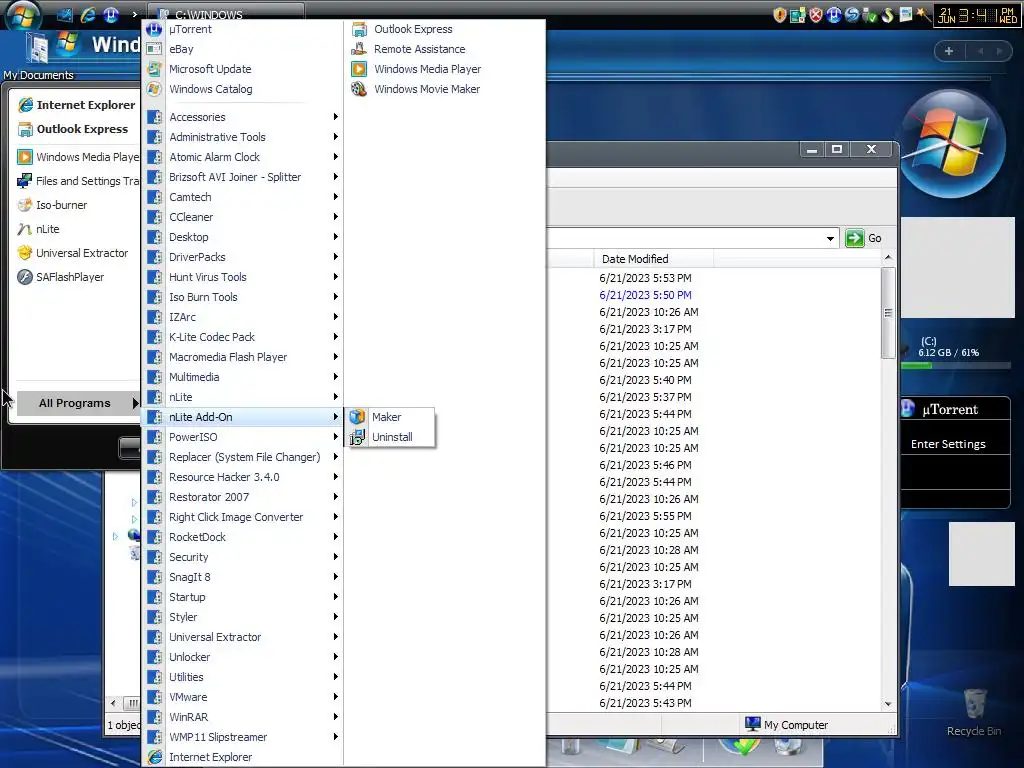Click the C: drive usage bar gadget
The image size is (1024, 768).
(955, 366)
